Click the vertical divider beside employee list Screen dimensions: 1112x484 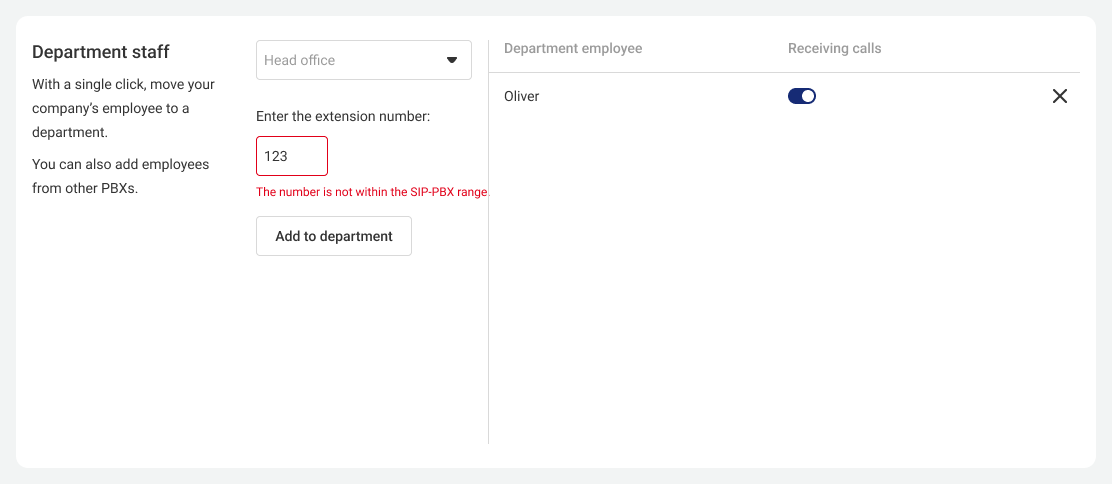[489, 242]
